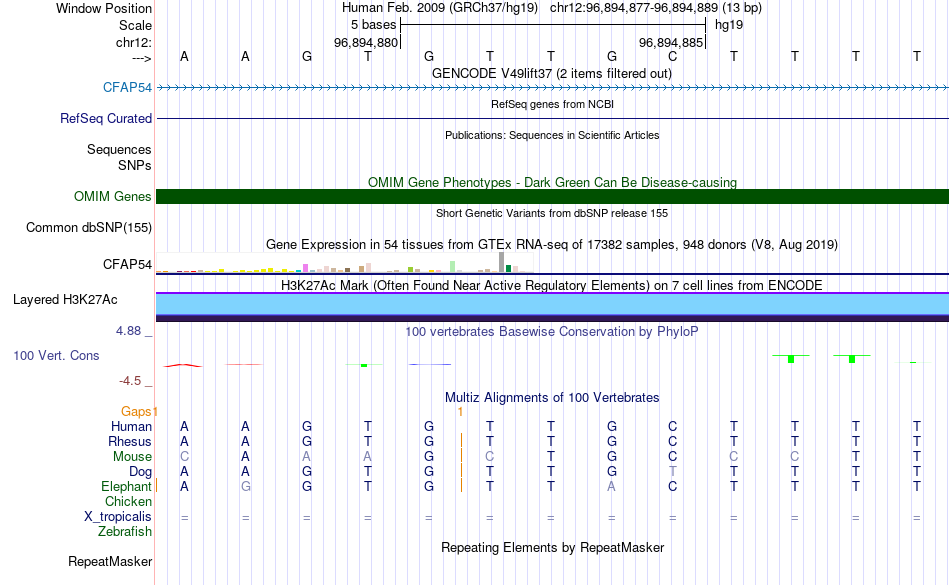Image resolution: width=950 pixels, height=585 pixels.
Task: Open 'Publications: Sequences in Scientific Articles' title
Action: (552, 135)
